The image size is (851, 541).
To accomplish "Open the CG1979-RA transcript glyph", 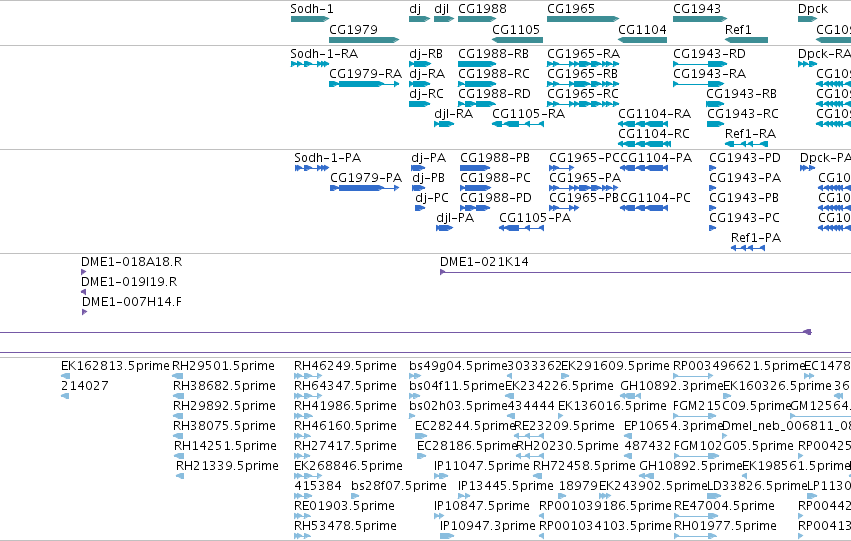I will 364,84.
